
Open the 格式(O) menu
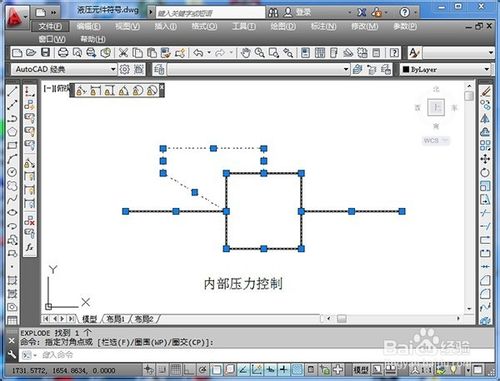click(x=204, y=26)
